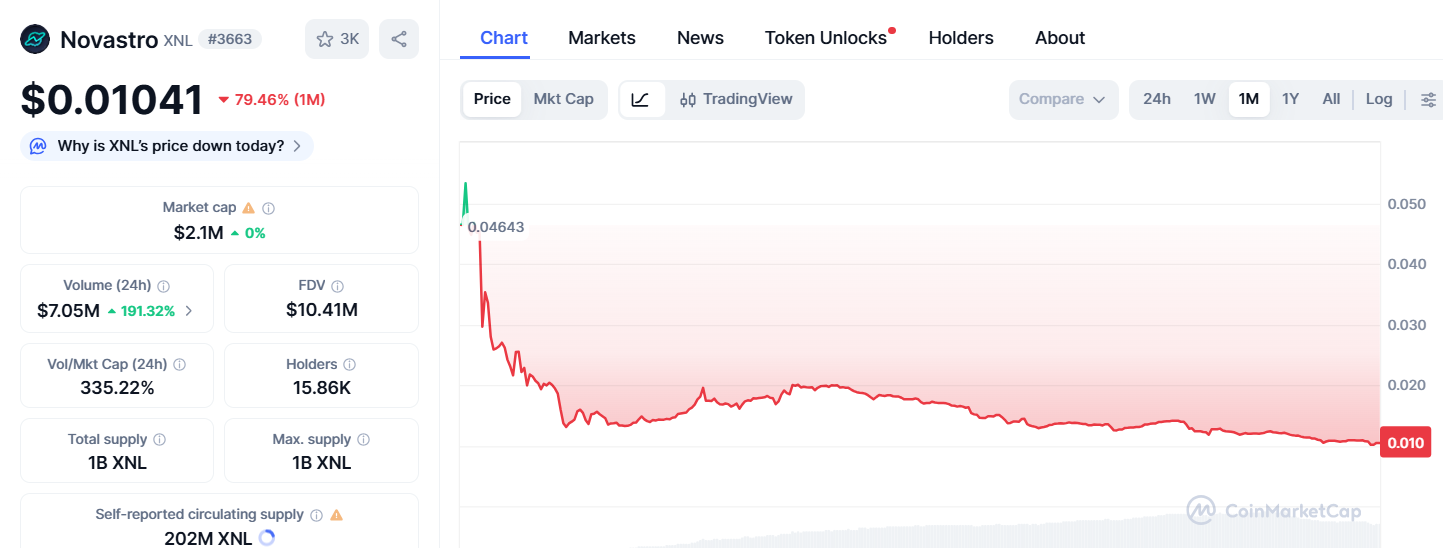Switch to Token Unlocks tab

click(x=826, y=38)
